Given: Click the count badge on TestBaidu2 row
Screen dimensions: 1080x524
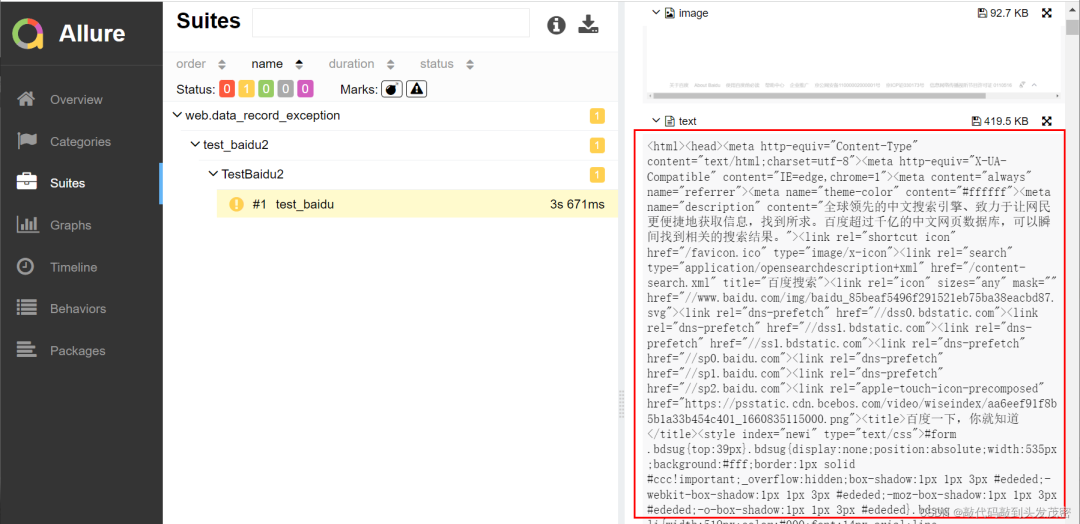Looking at the screenshot, I should [597, 175].
